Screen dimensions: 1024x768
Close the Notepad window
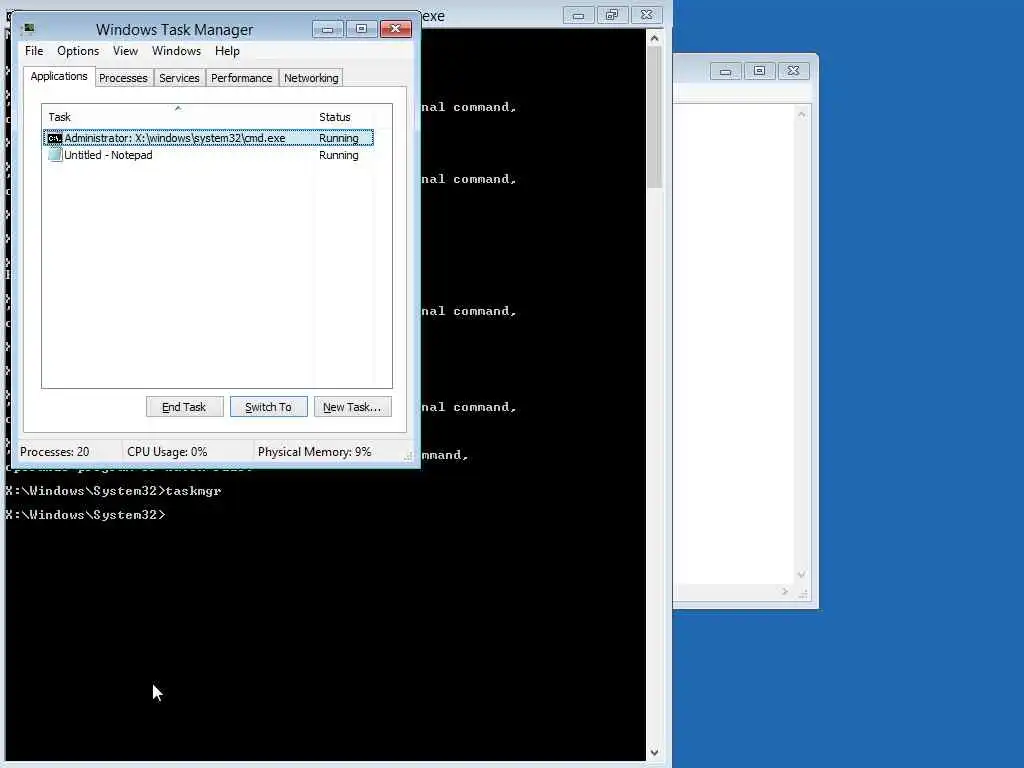pyautogui.click(x=793, y=71)
